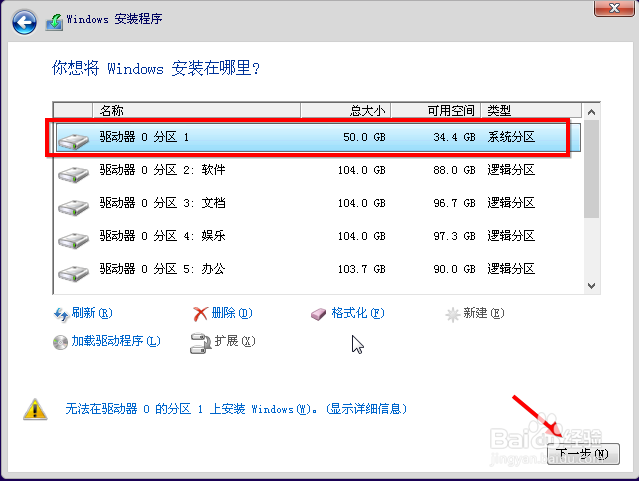The image size is (639, 481).
Task: Click the drive icon of partition 4 娱乐
Action: [73, 240]
